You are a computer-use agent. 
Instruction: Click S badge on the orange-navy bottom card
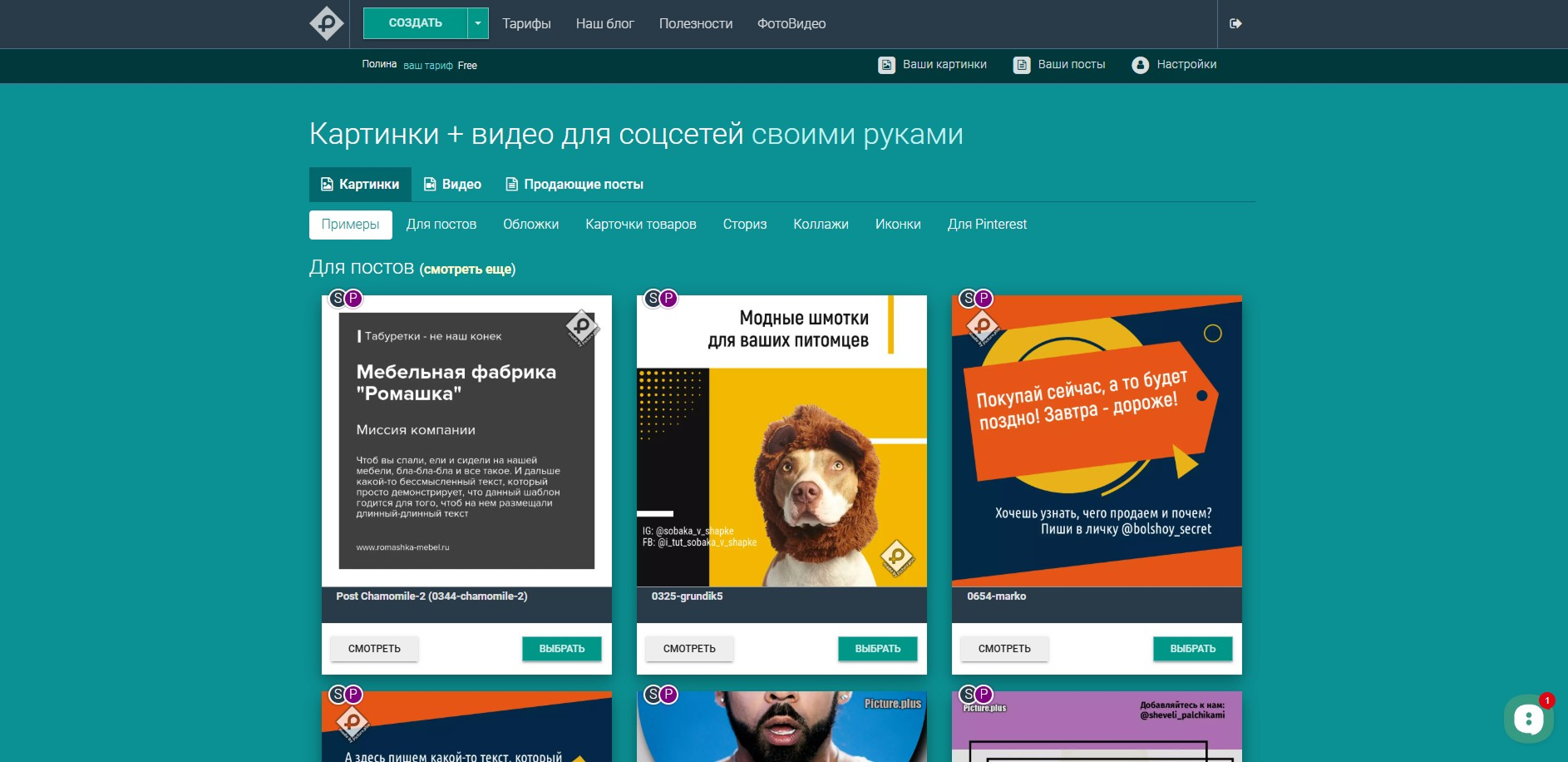338,694
